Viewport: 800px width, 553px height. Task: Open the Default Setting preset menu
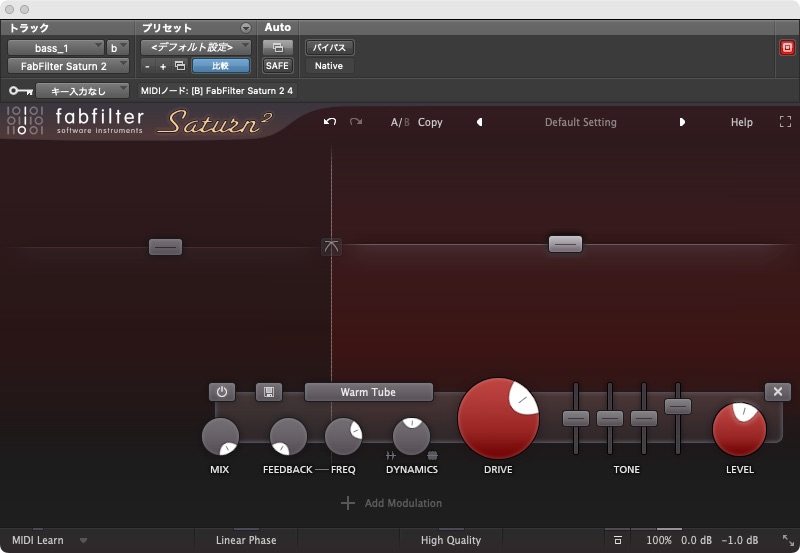point(580,122)
